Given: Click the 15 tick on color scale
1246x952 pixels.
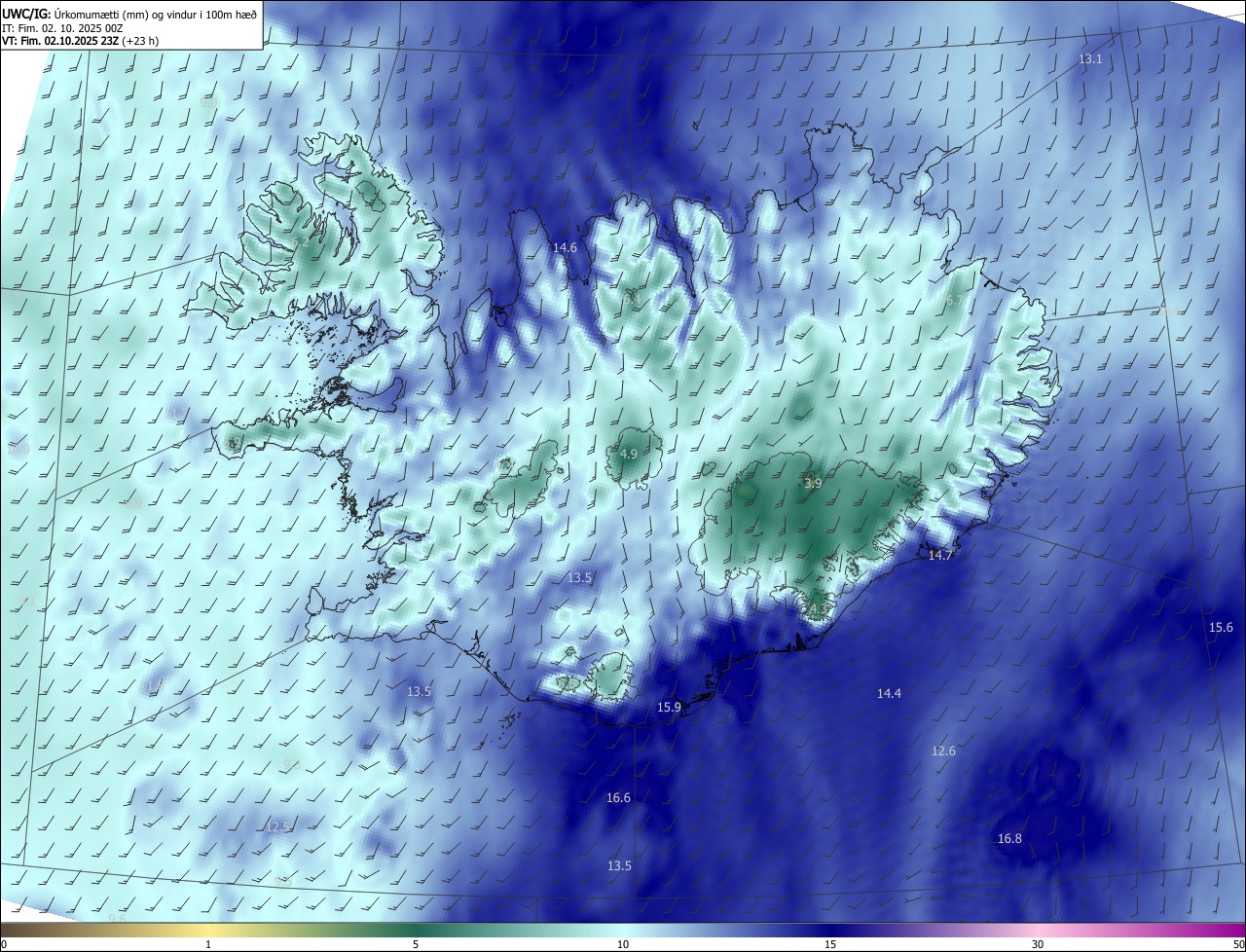Looking at the screenshot, I should [830, 944].
